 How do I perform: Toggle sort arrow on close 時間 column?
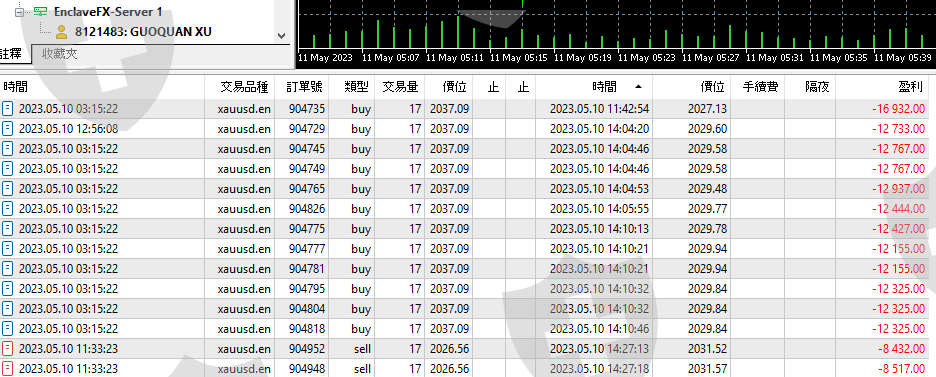coord(639,87)
